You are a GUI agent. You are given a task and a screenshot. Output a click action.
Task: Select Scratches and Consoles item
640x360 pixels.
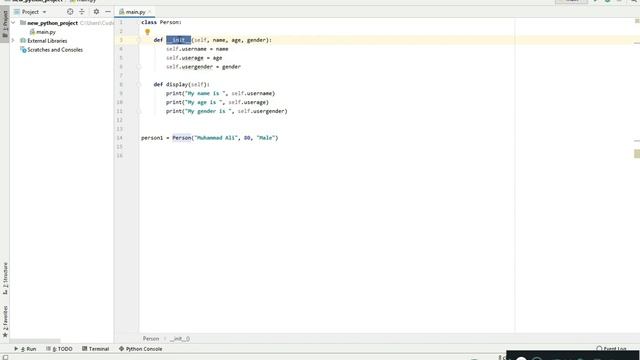point(55,50)
